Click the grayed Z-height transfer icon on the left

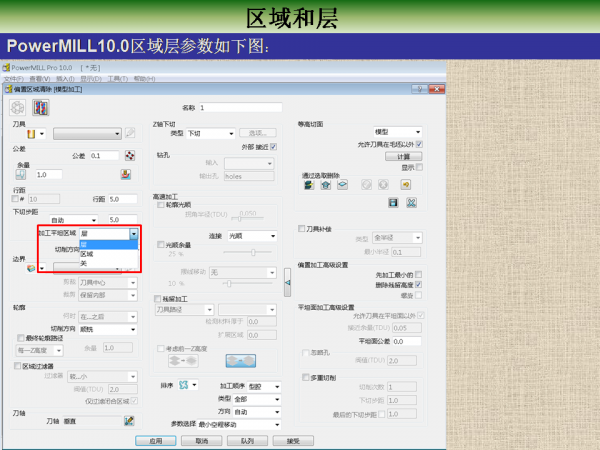(x=183, y=360)
